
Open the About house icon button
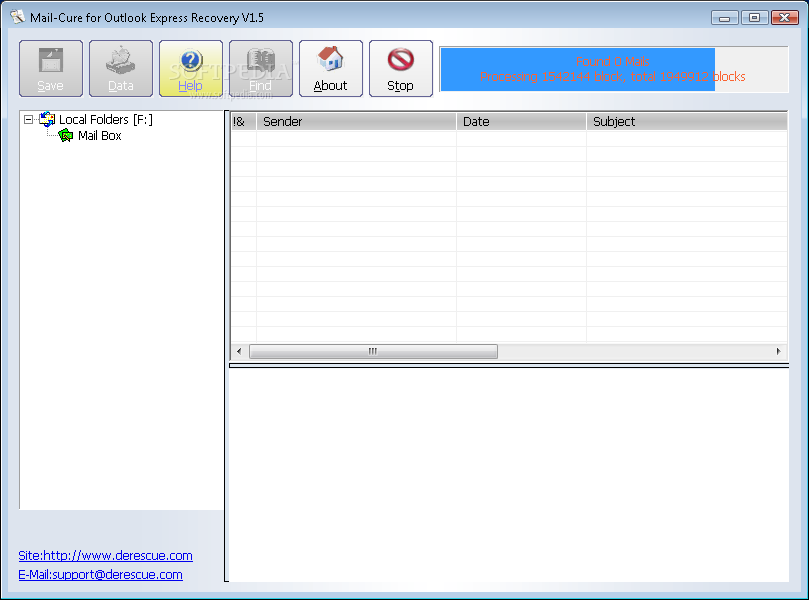tap(331, 69)
